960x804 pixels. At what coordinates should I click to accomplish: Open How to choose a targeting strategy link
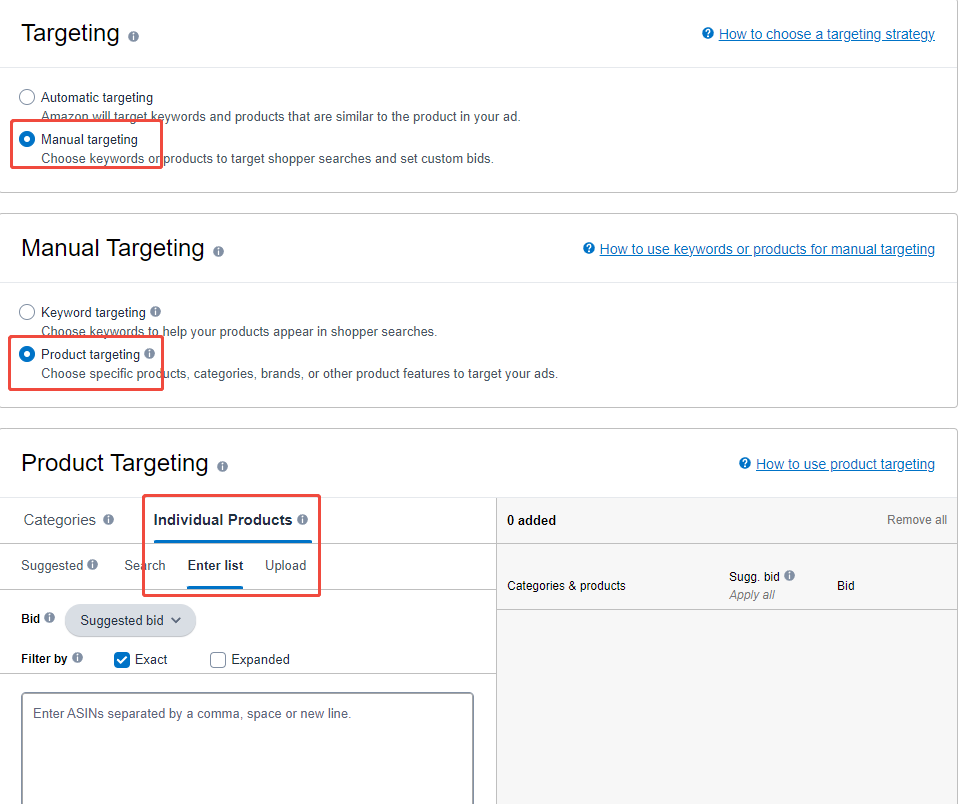(826, 34)
